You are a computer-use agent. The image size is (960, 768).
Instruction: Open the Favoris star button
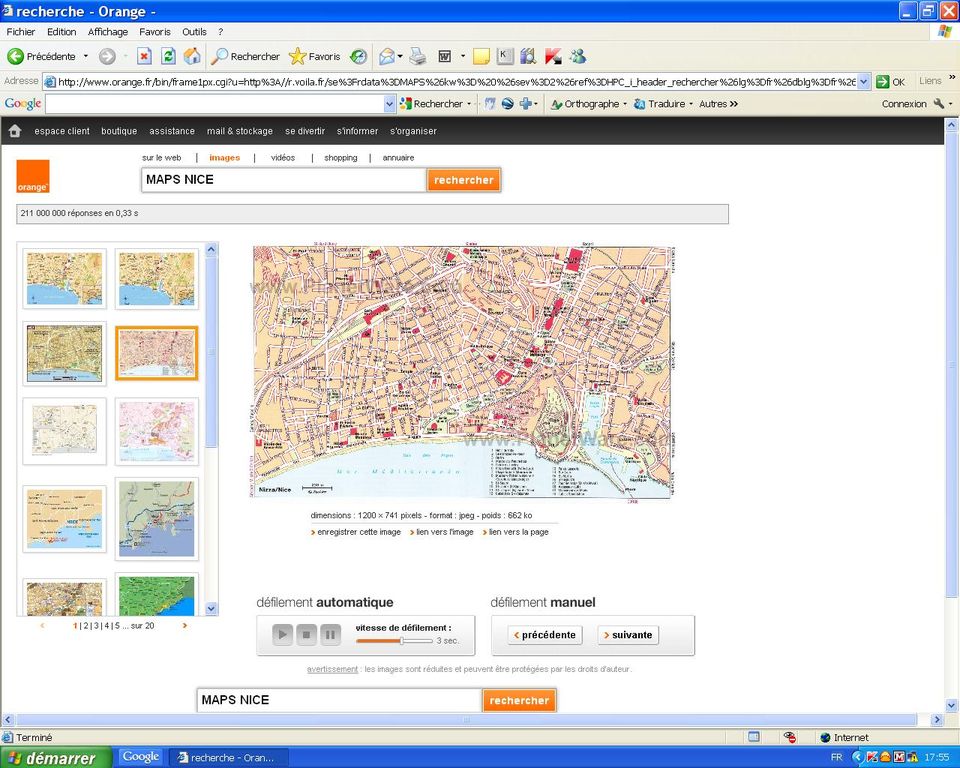(x=314, y=57)
